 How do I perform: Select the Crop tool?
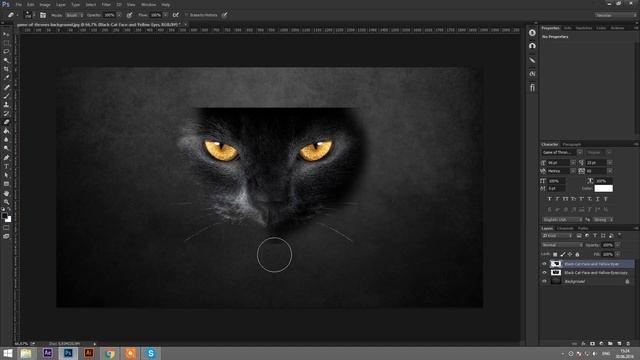coord(6,69)
